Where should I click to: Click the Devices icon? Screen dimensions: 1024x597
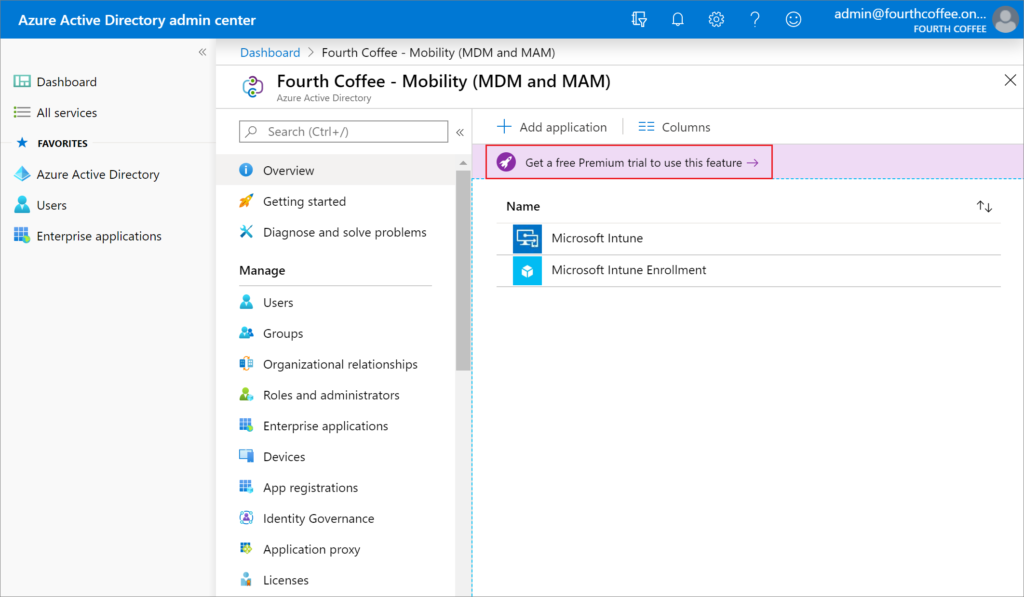click(x=246, y=456)
